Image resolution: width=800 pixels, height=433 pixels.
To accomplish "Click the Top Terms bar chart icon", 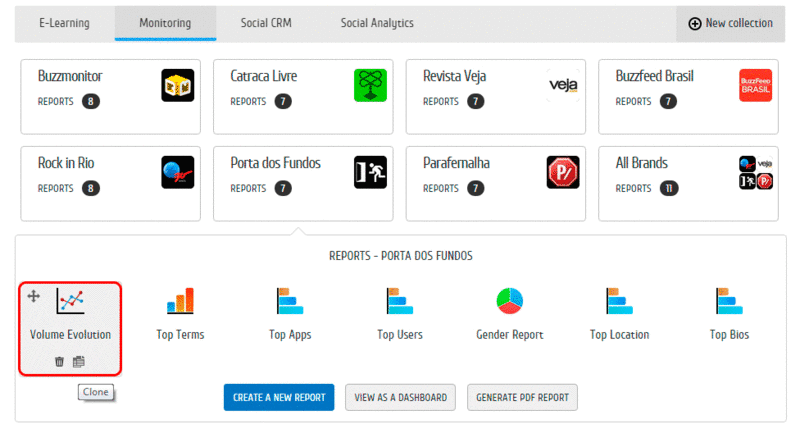I will pyautogui.click(x=180, y=300).
